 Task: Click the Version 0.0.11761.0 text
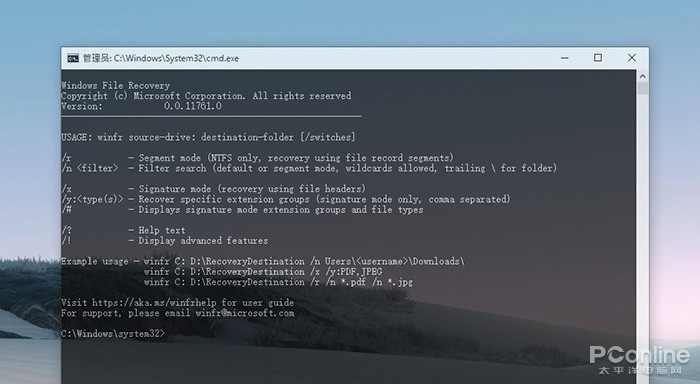pos(141,106)
